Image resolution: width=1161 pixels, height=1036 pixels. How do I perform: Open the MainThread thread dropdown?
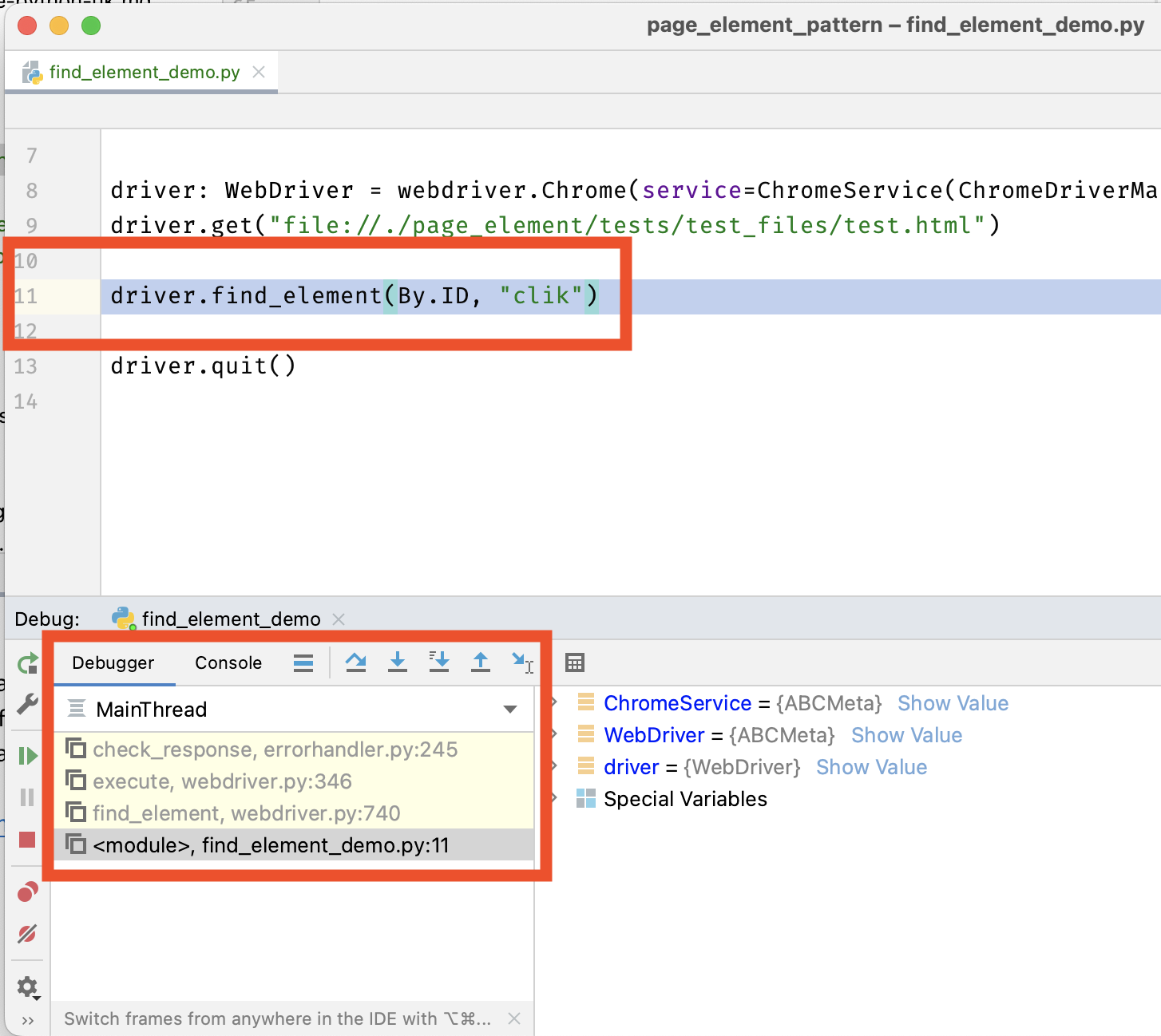pyautogui.click(x=294, y=710)
